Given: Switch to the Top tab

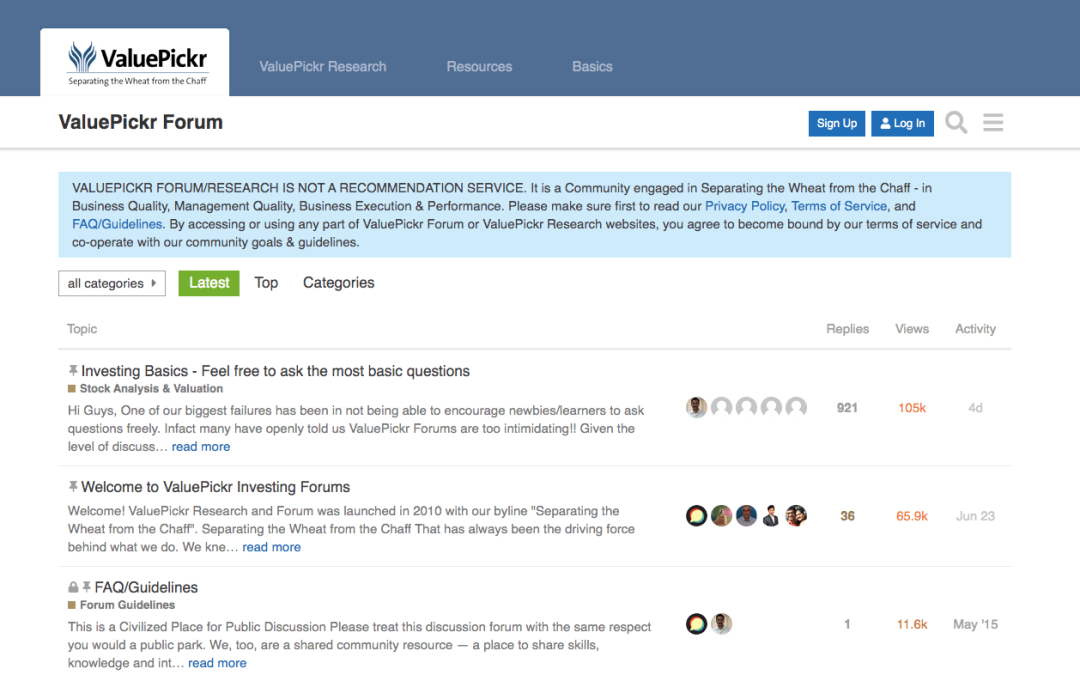Looking at the screenshot, I should [x=266, y=283].
